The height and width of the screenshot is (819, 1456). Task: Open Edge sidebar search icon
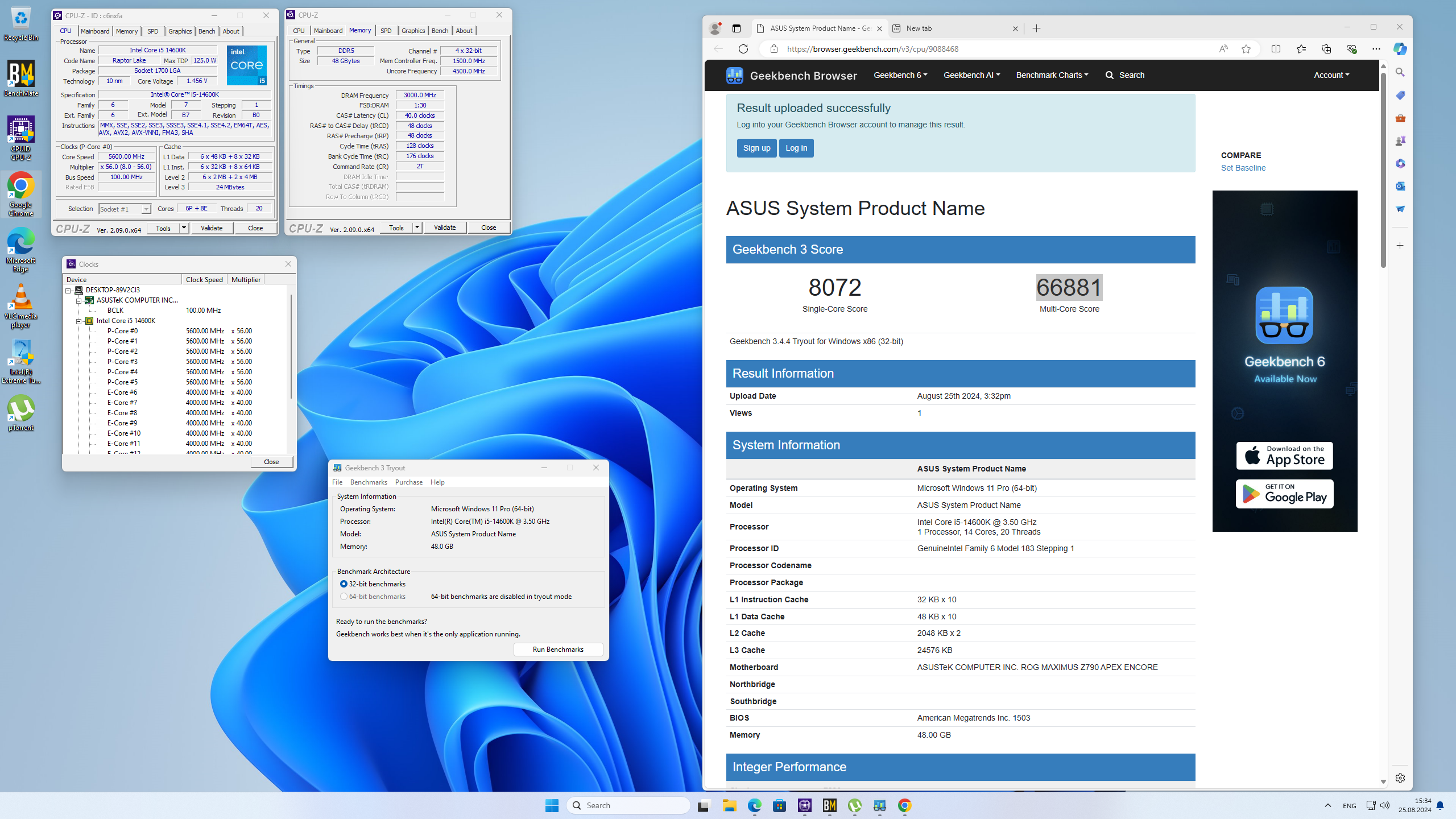click(x=1400, y=72)
